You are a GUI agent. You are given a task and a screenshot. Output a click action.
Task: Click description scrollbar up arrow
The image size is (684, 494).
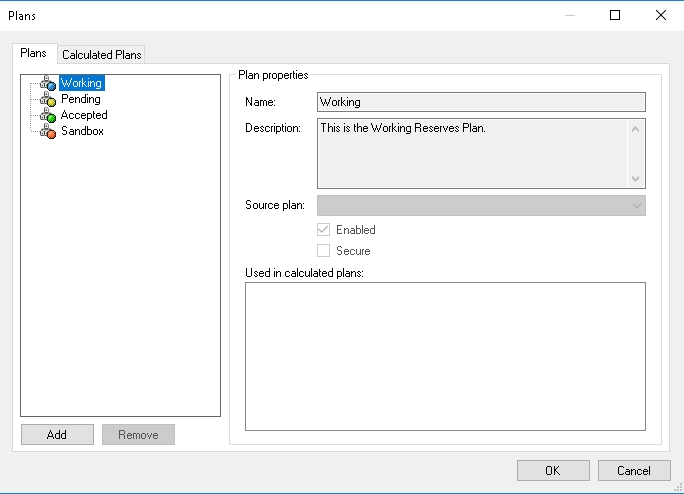tap(636, 129)
